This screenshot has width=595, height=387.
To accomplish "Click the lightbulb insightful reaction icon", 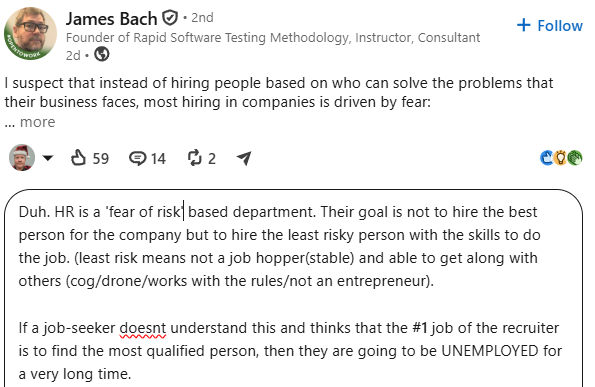I will click(x=560, y=158).
